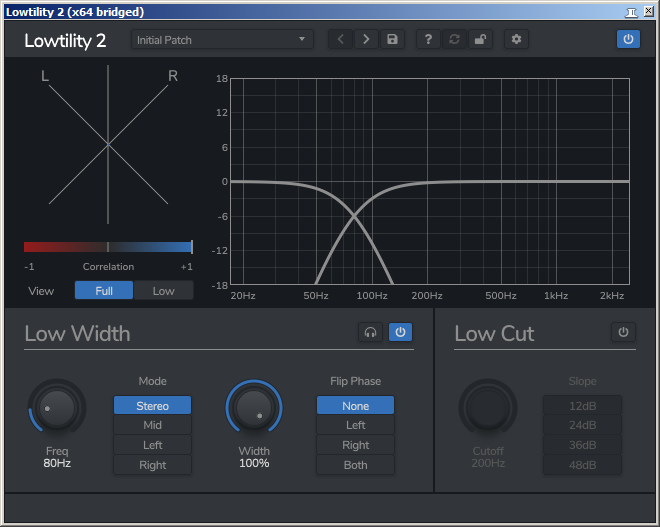
Task: Choose the 24dB slope option
Action: click(x=583, y=425)
